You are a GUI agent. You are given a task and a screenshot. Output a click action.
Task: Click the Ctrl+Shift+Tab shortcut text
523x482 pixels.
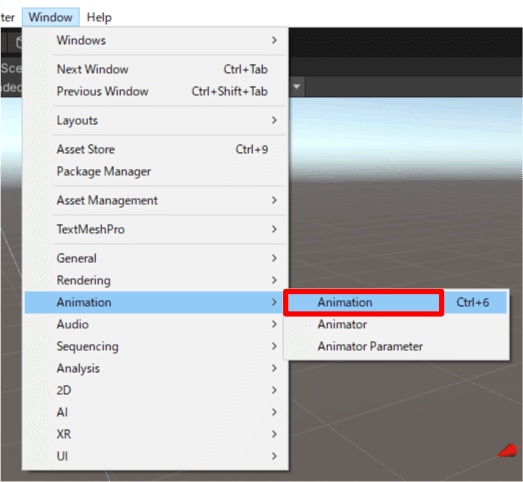pyautogui.click(x=229, y=91)
